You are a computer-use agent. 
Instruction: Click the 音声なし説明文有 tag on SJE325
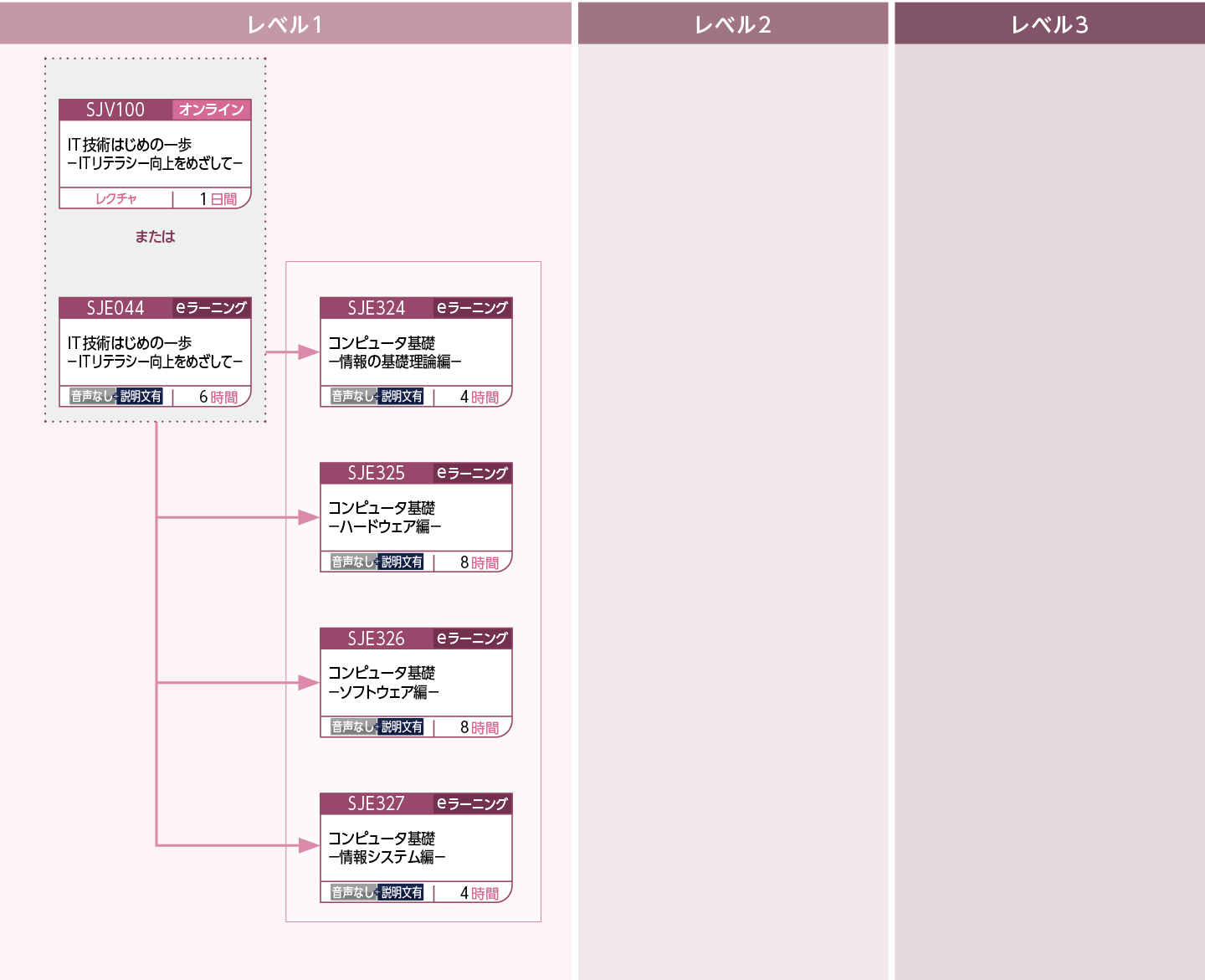[377, 562]
